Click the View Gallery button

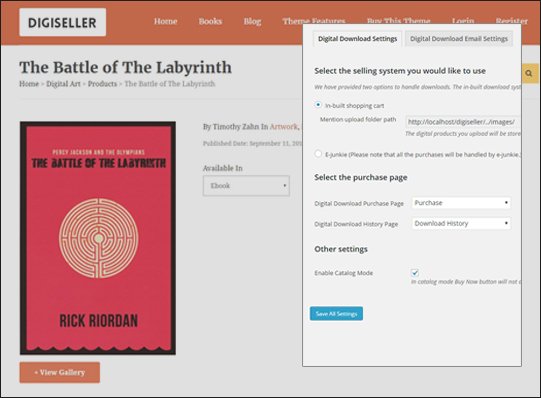point(60,372)
